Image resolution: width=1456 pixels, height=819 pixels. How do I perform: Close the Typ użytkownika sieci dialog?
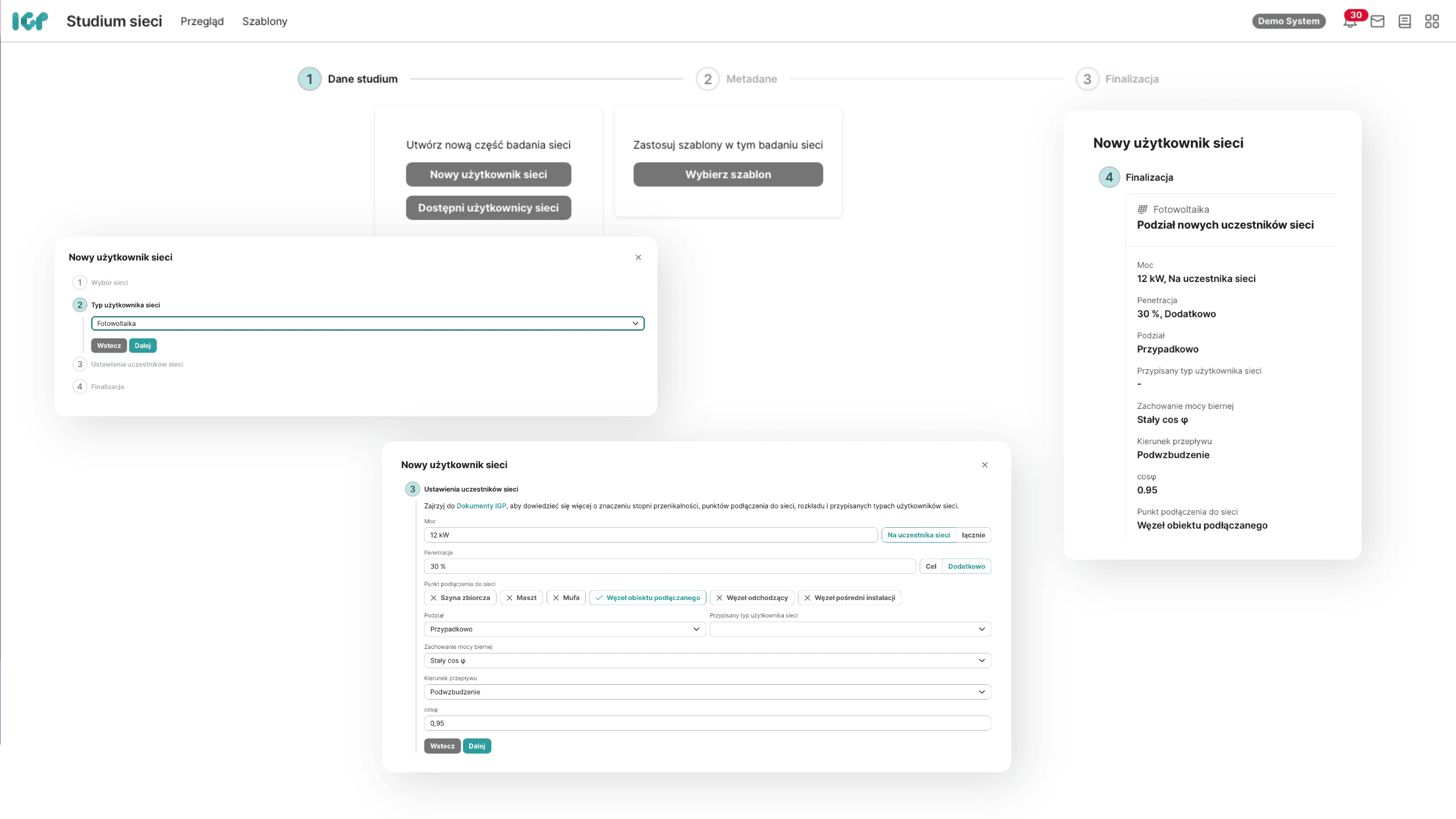click(x=638, y=258)
